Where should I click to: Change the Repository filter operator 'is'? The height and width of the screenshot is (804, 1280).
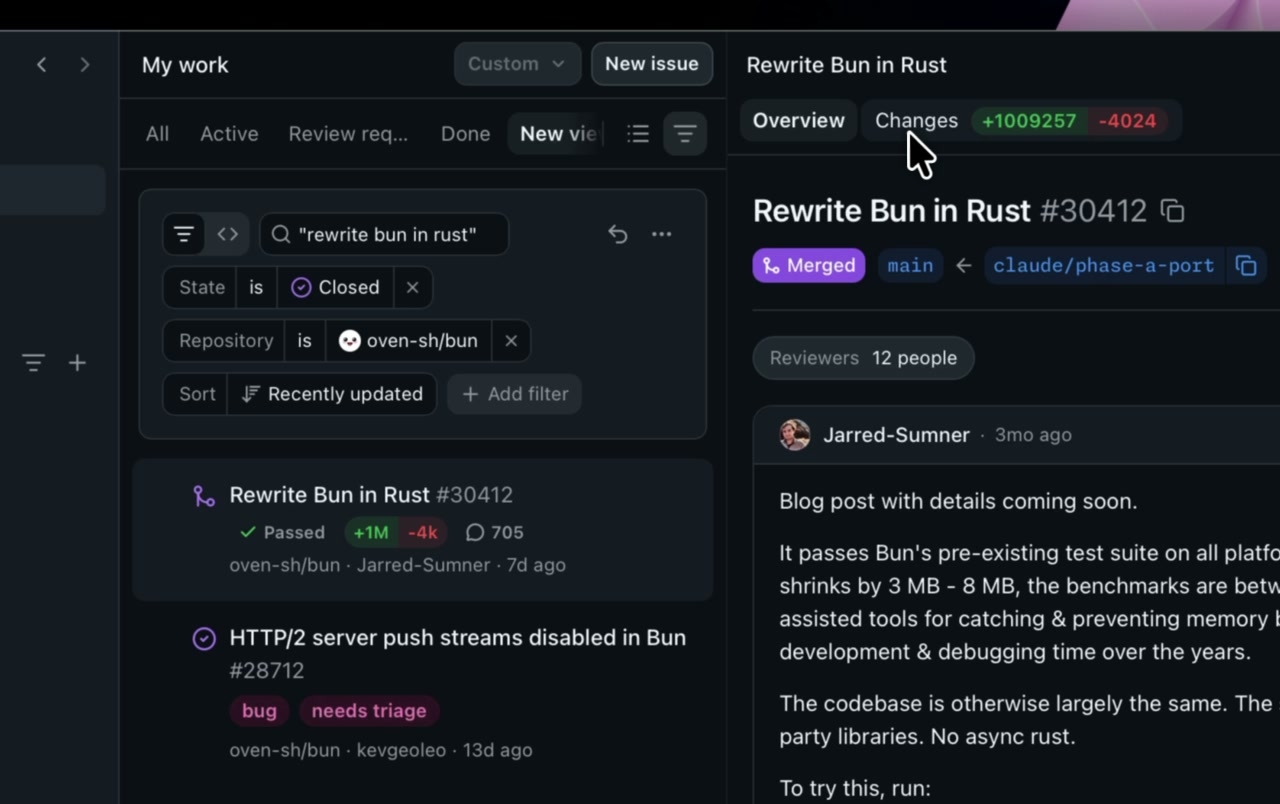coord(304,341)
